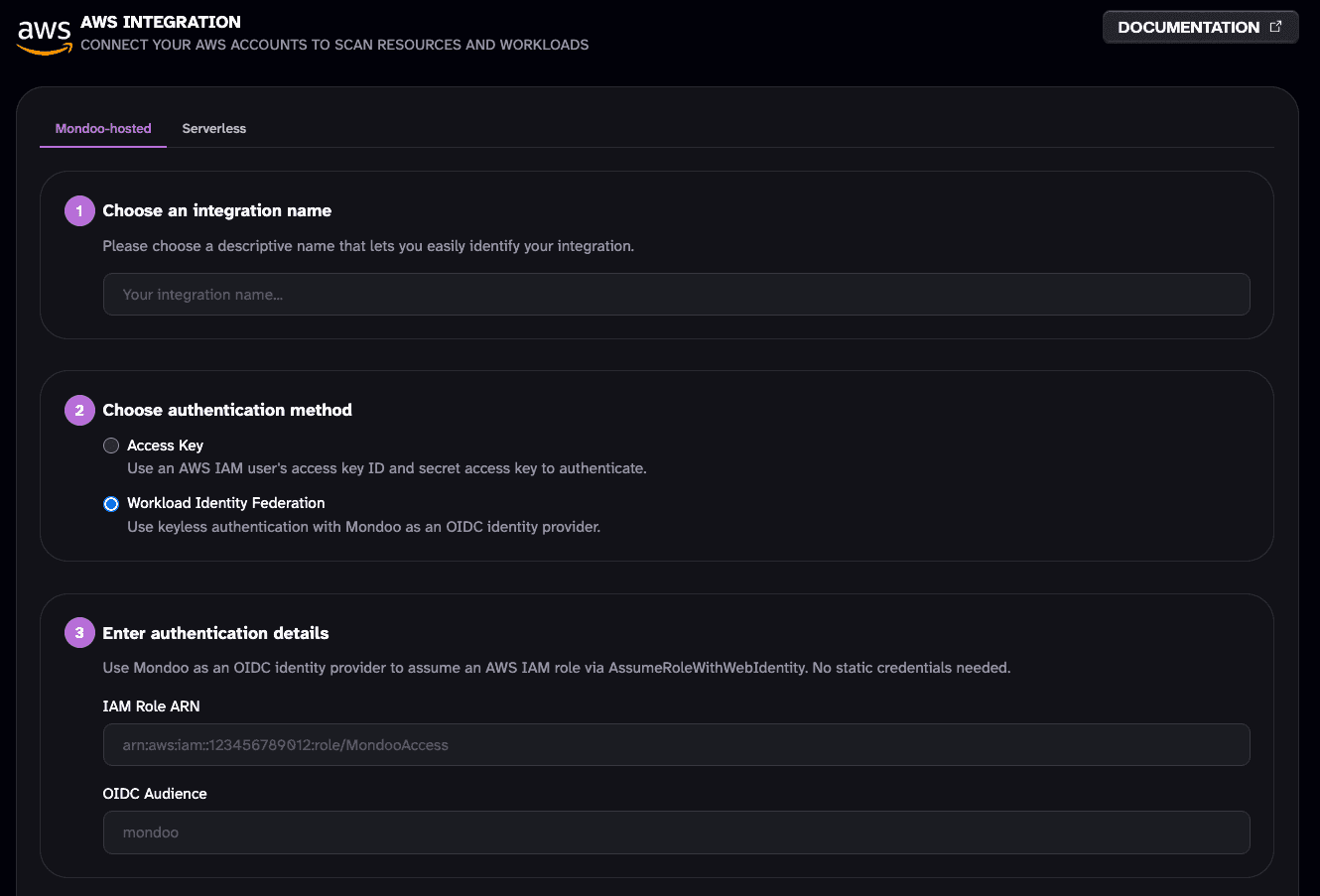Viewport: 1320px width, 896px height.
Task: Click the IAM user's access key description
Action: click(387, 468)
